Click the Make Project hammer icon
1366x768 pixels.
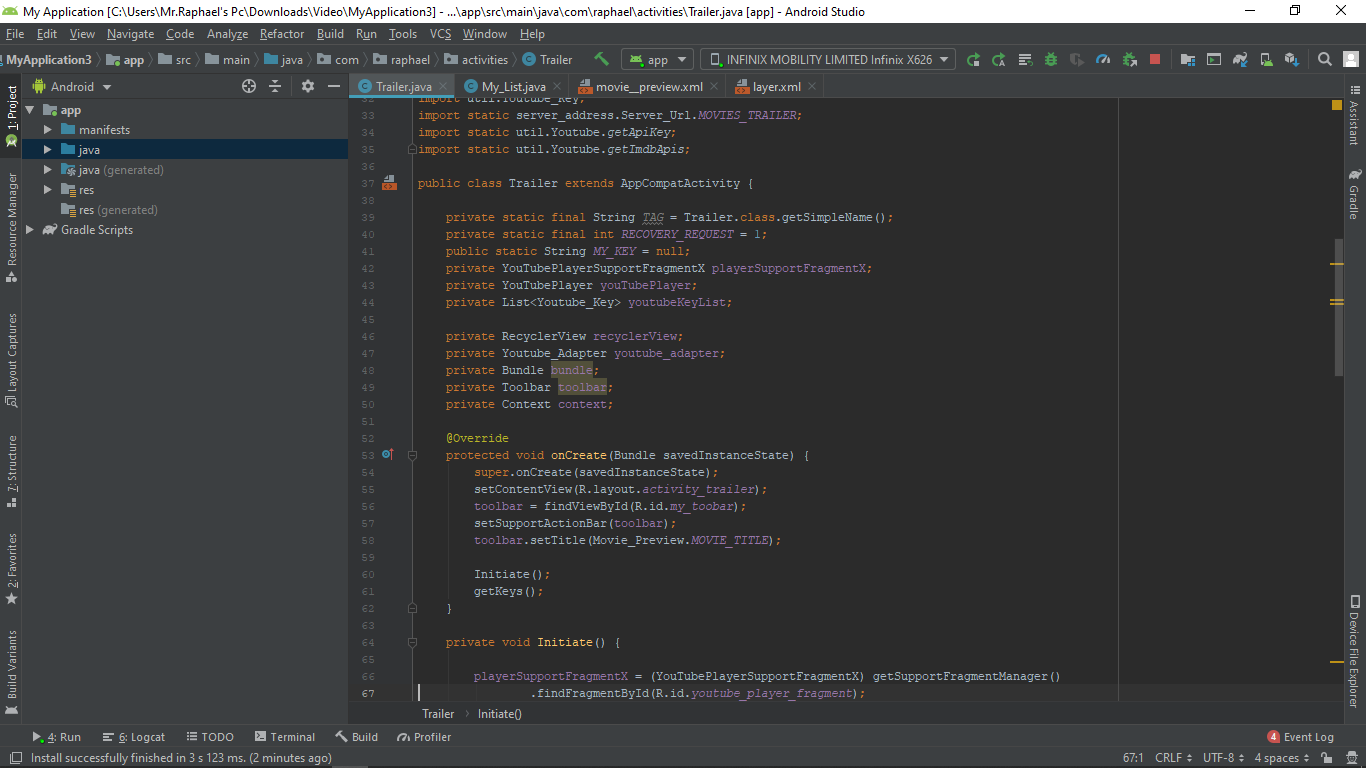click(x=601, y=60)
